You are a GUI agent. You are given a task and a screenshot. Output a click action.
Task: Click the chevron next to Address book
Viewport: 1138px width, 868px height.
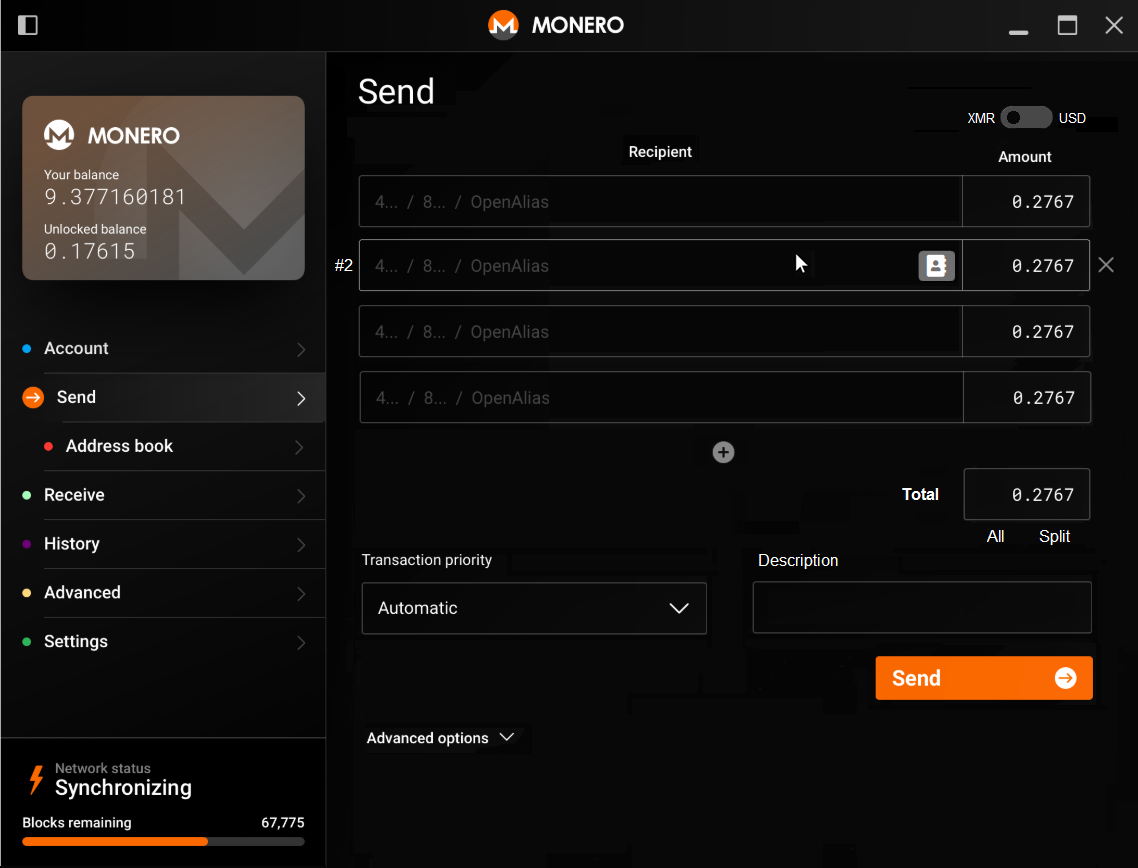[x=299, y=447]
